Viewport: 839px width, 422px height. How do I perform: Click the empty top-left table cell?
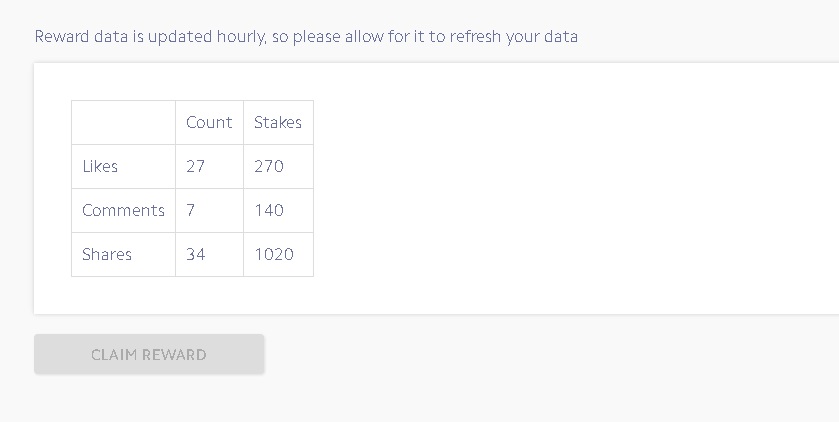(x=124, y=122)
